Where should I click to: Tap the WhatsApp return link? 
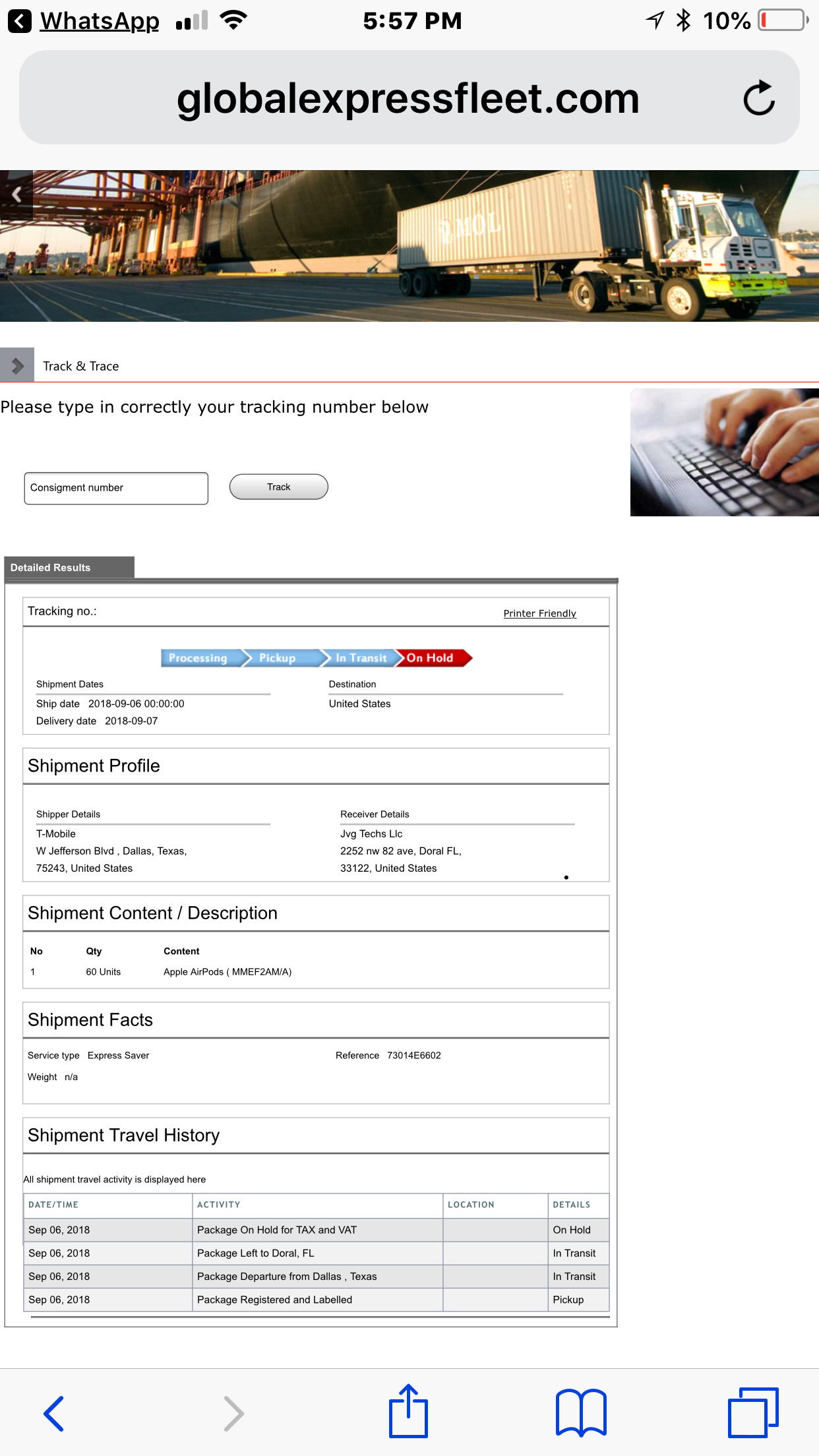(100, 21)
